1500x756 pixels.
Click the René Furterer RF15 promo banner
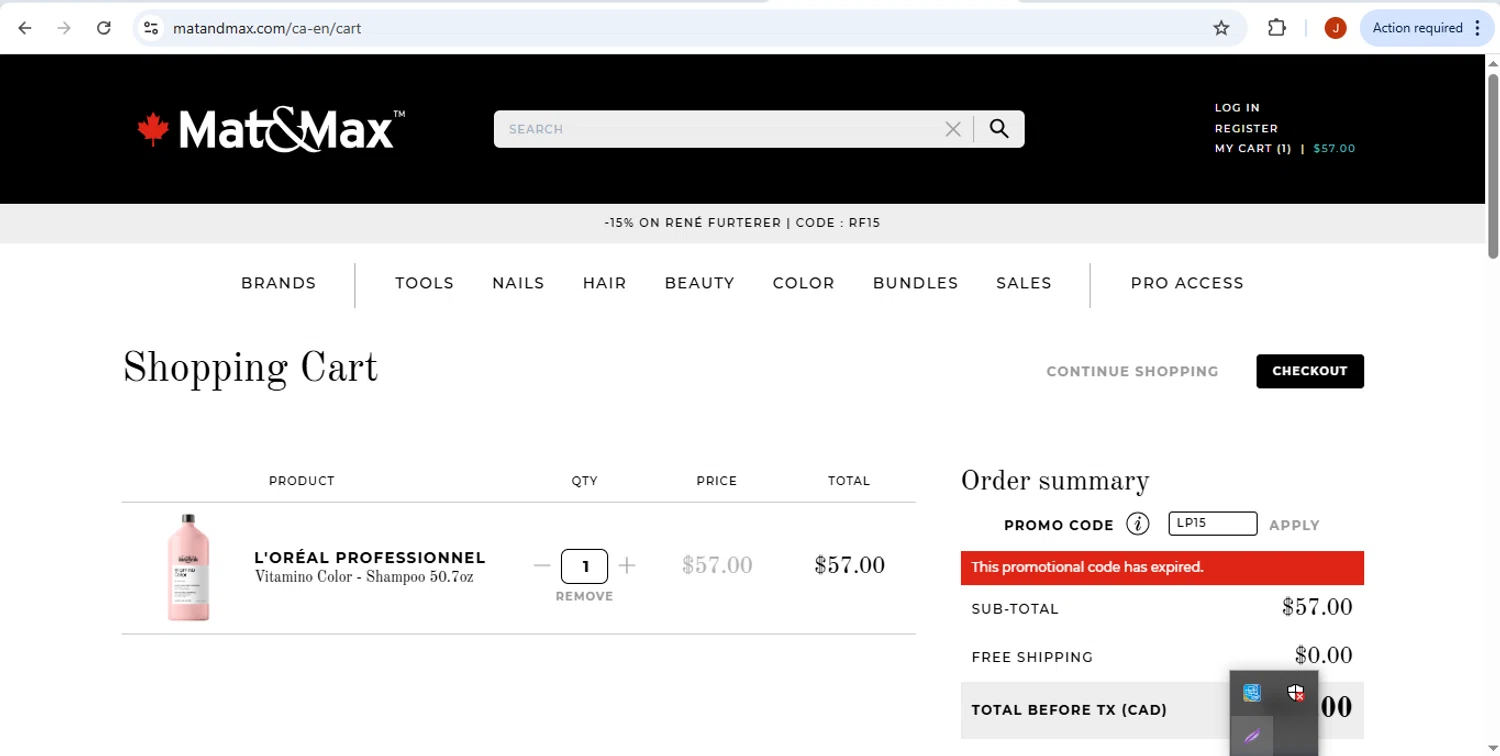[x=742, y=223]
